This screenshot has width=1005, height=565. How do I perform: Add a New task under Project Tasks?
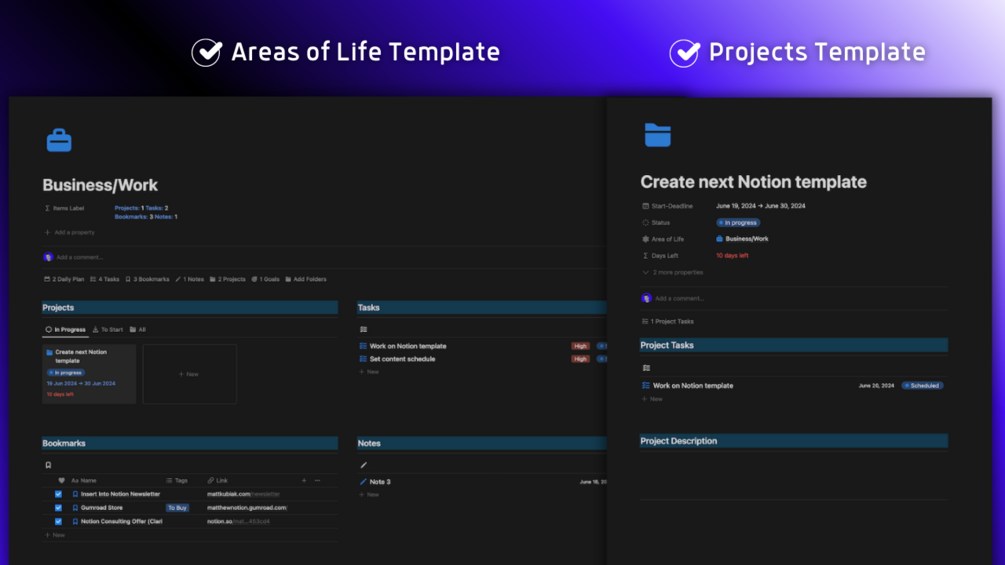652,399
